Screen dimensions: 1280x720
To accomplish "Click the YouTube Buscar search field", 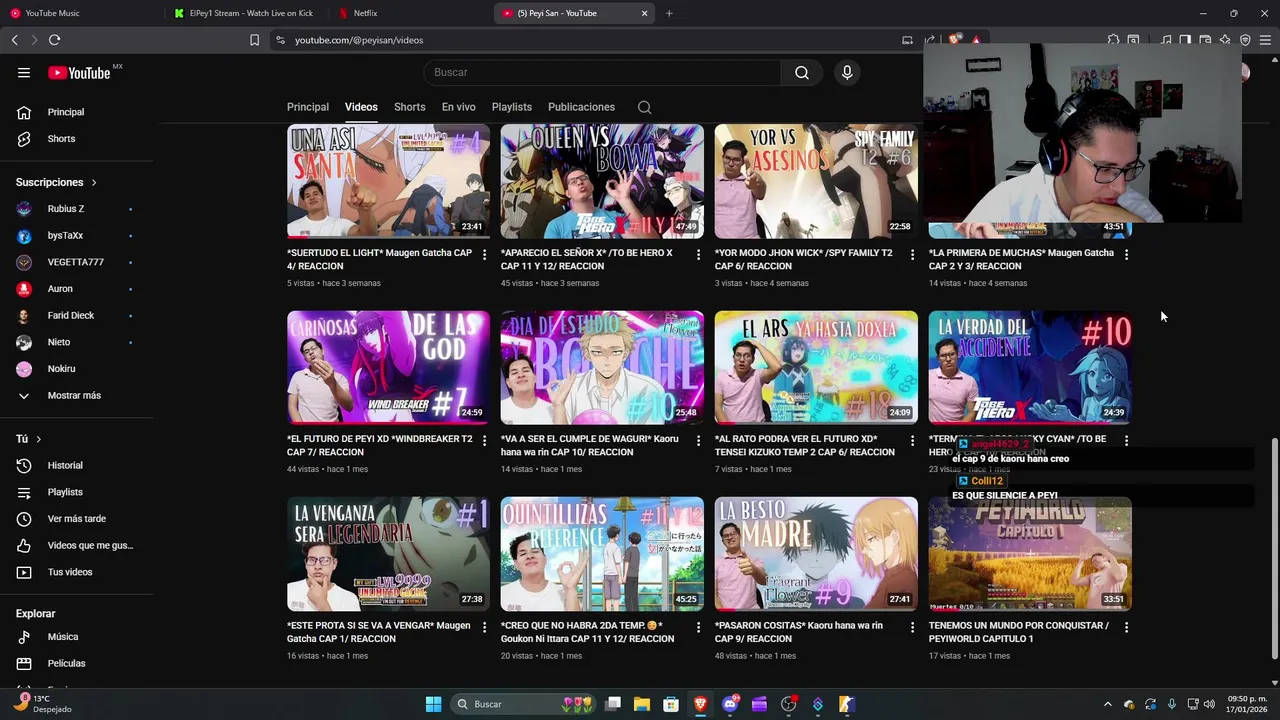I will click(602, 72).
